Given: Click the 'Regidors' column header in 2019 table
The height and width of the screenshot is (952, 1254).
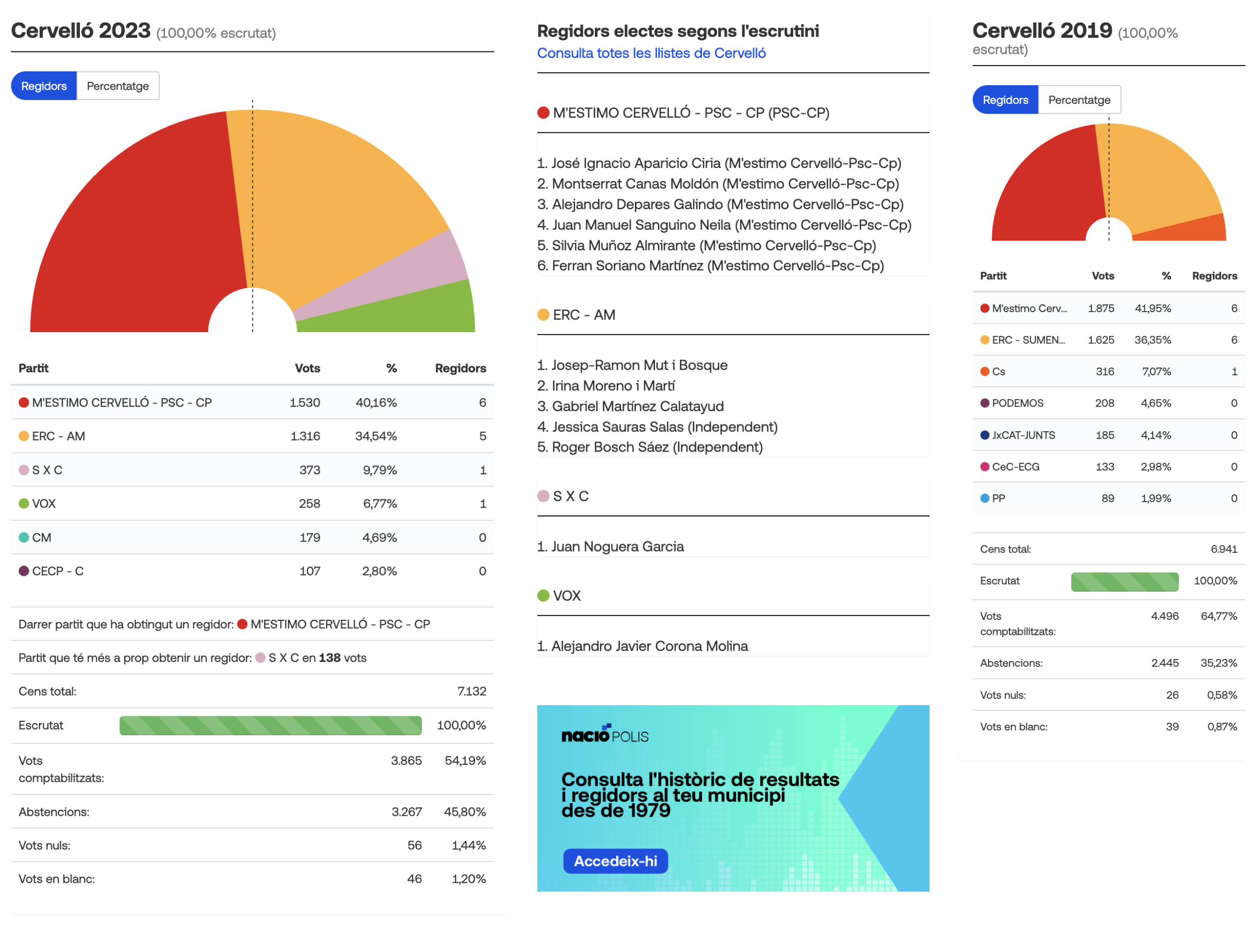Looking at the screenshot, I should (1214, 276).
